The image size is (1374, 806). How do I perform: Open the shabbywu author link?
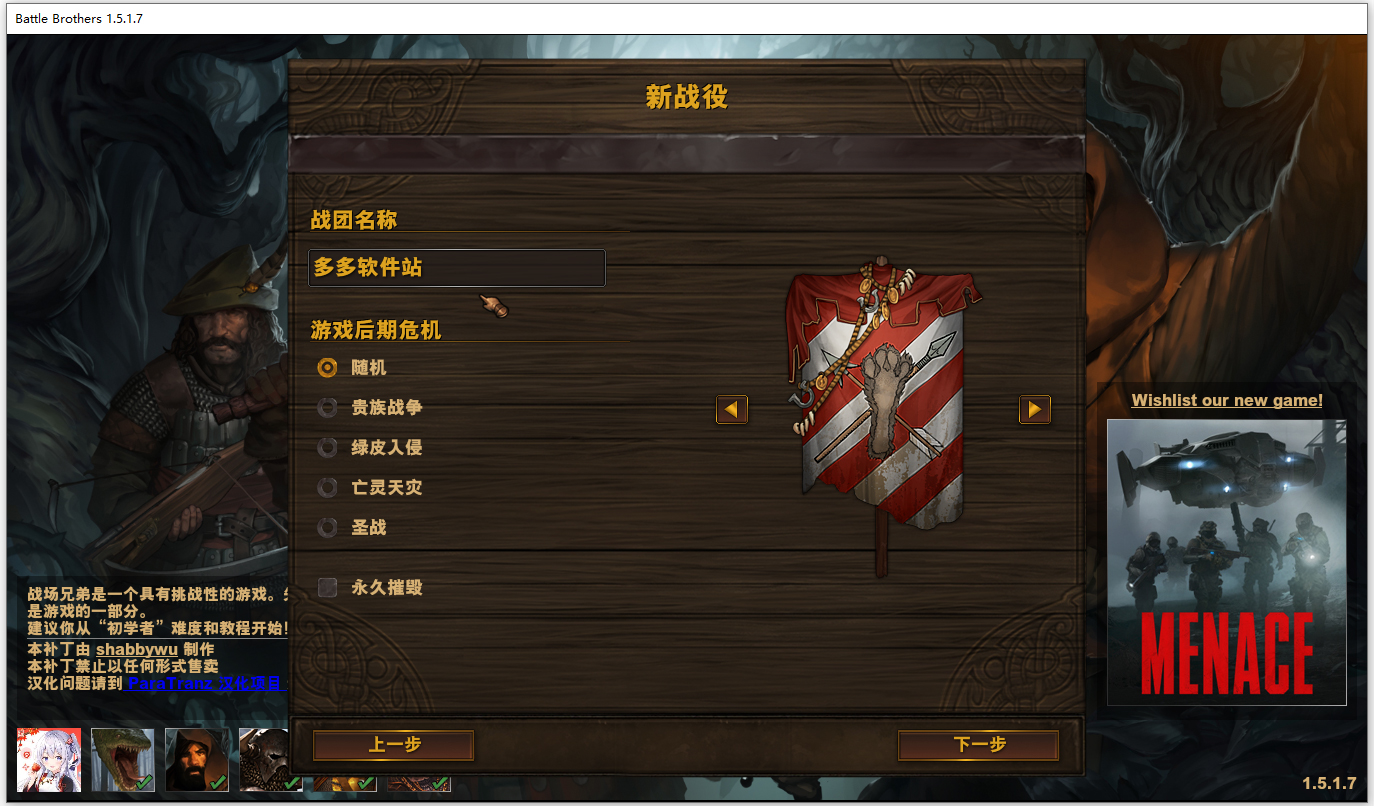(137, 649)
